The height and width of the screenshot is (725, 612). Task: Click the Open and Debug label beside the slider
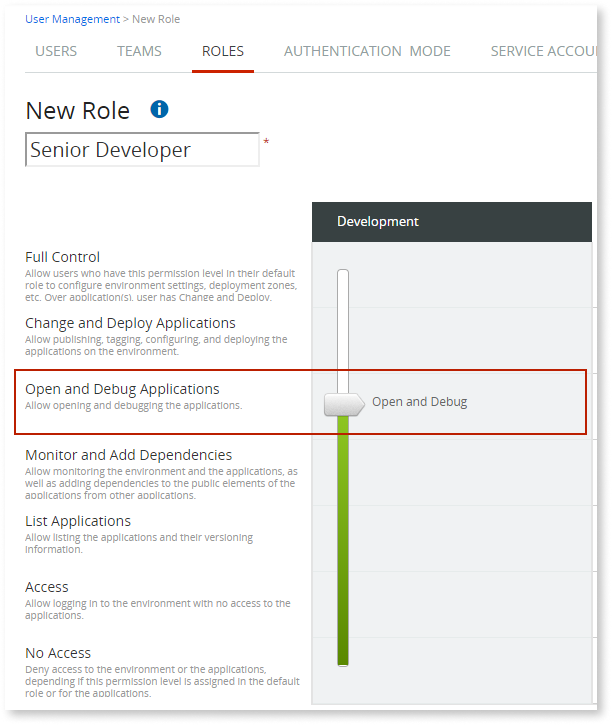pos(420,402)
